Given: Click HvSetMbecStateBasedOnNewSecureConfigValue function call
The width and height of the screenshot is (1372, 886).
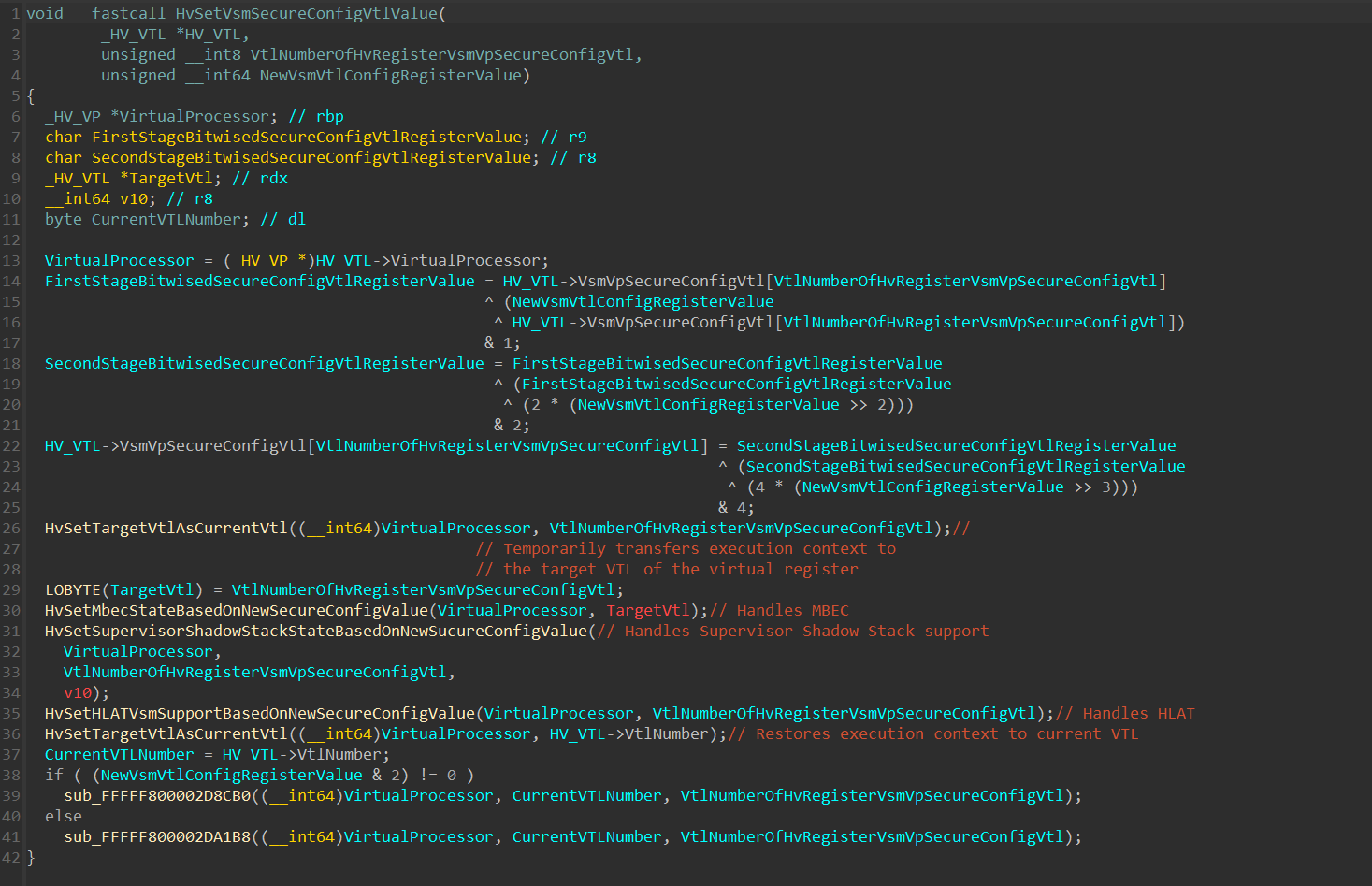Looking at the screenshot, I should (236, 610).
